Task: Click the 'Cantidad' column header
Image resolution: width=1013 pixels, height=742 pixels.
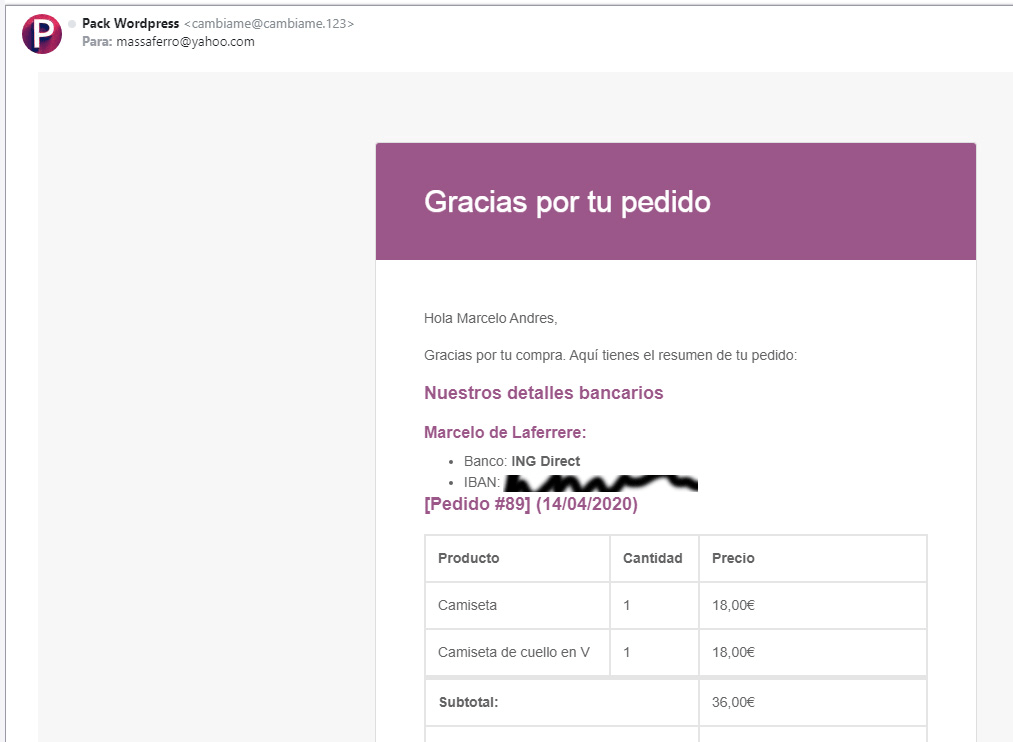Action: pyautogui.click(x=654, y=558)
